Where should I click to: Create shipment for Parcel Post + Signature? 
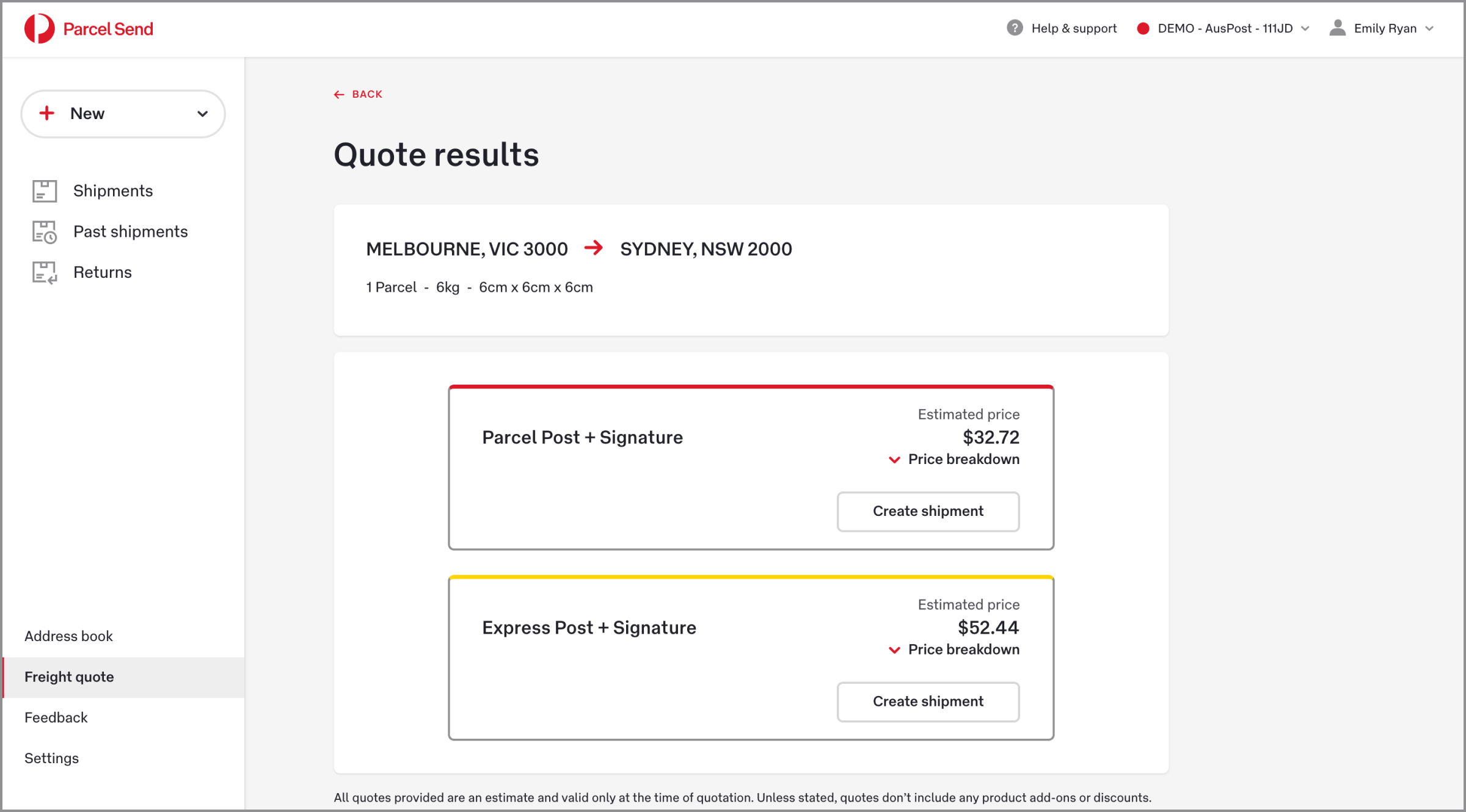928,512
